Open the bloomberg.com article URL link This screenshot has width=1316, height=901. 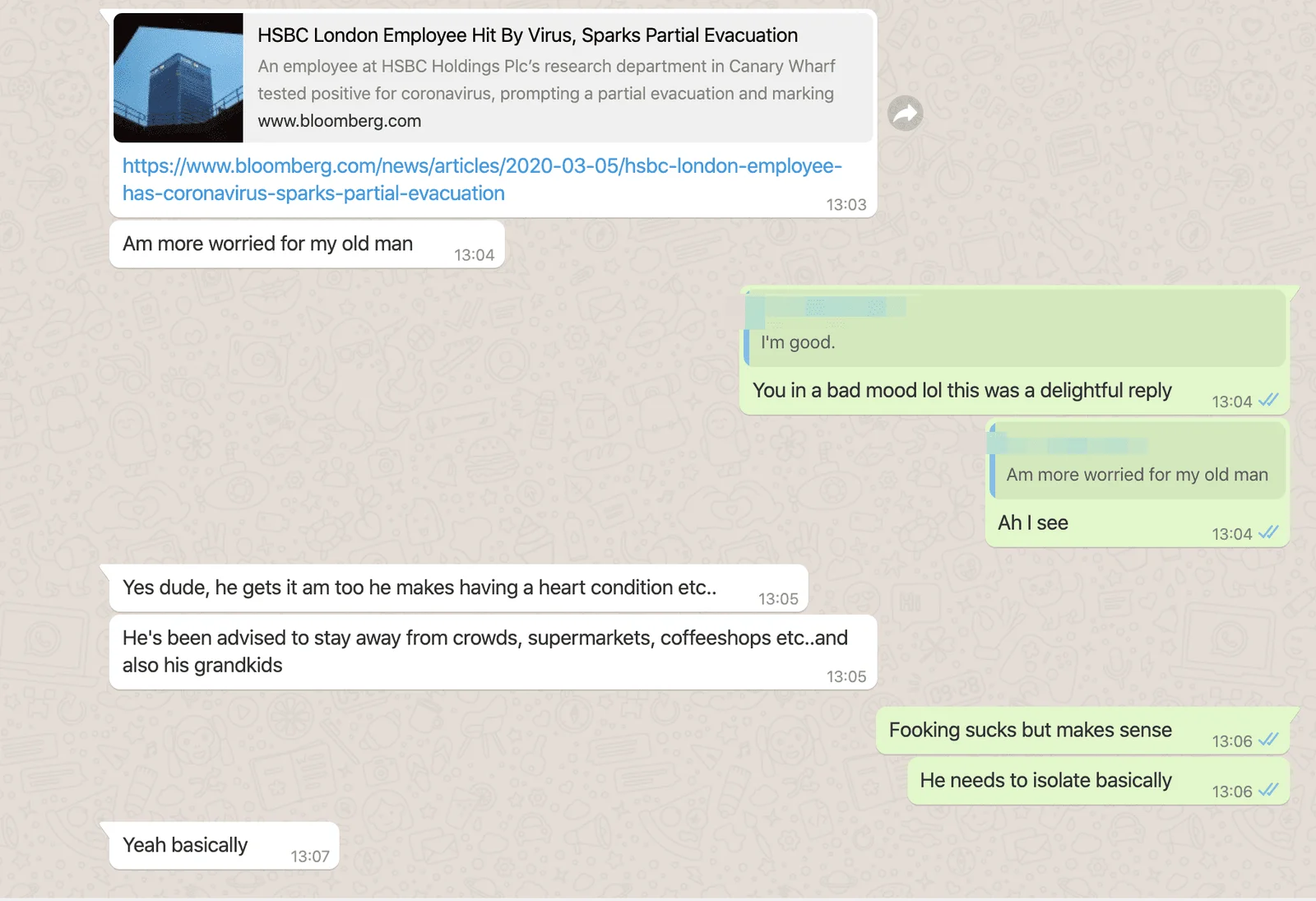482,179
